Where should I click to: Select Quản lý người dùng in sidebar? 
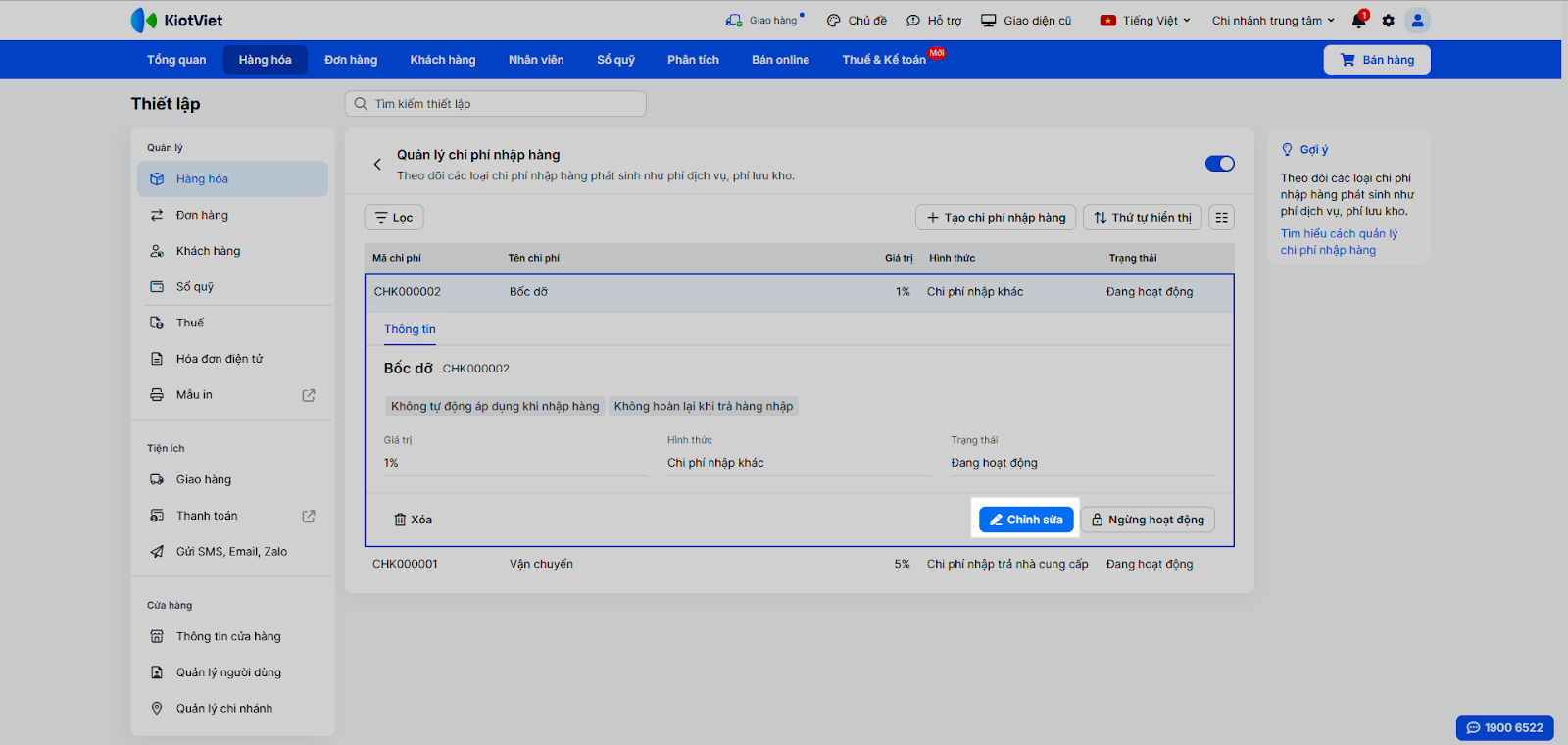click(x=233, y=672)
